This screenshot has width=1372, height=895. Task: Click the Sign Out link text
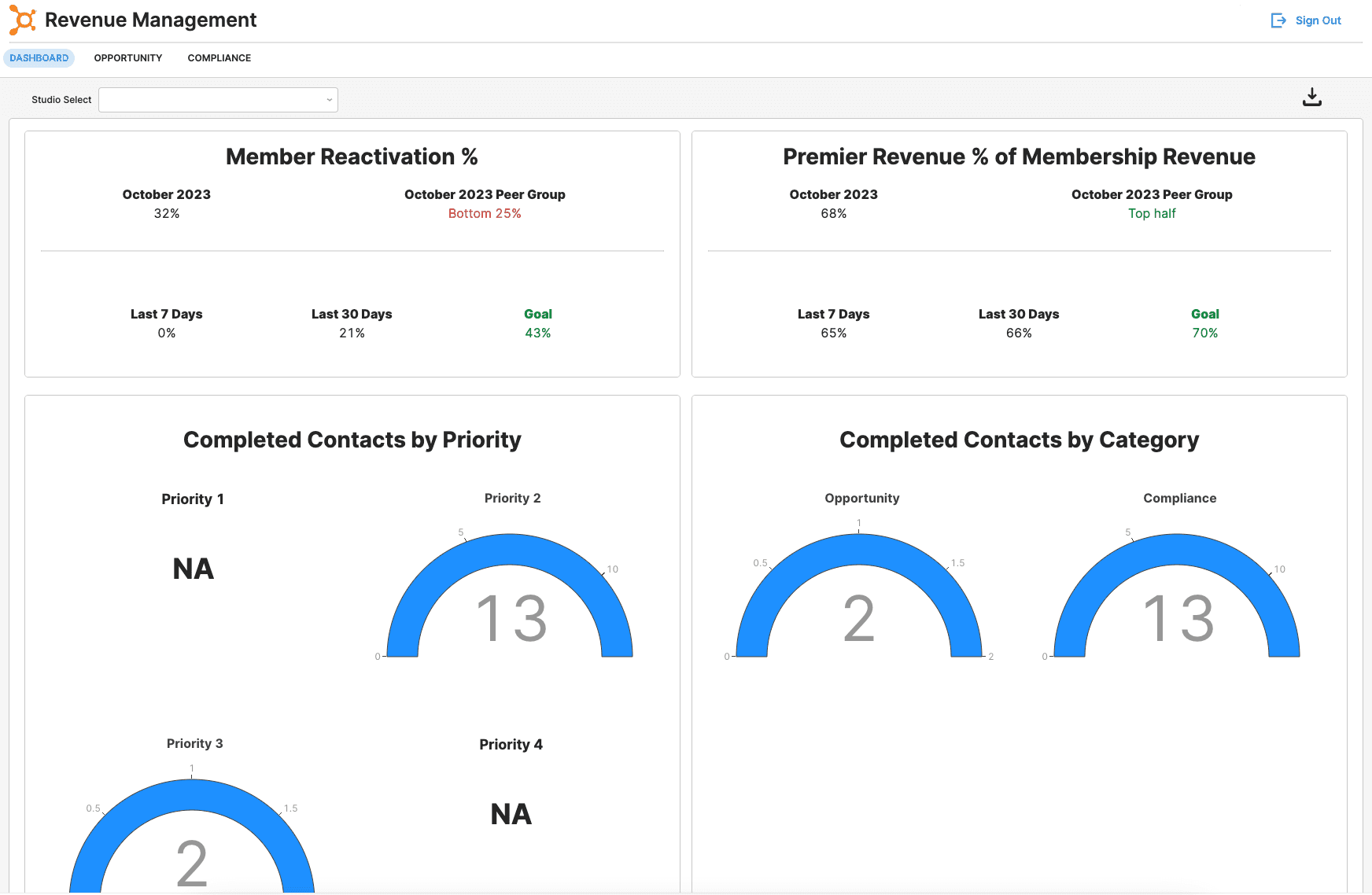pyautogui.click(x=1318, y=20)
